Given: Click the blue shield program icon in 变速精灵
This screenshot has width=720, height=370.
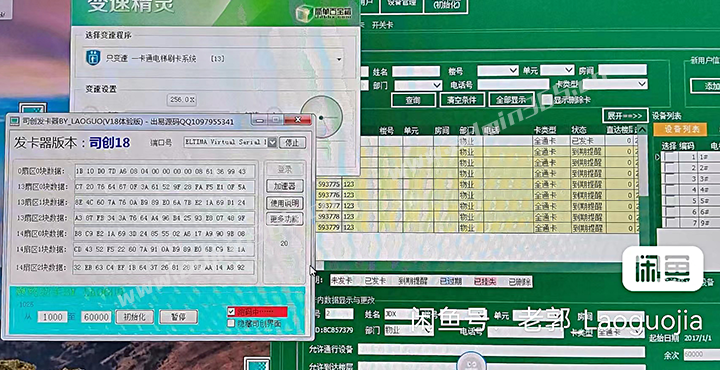Looking at the screenshot, I should (x=93, y=58).
